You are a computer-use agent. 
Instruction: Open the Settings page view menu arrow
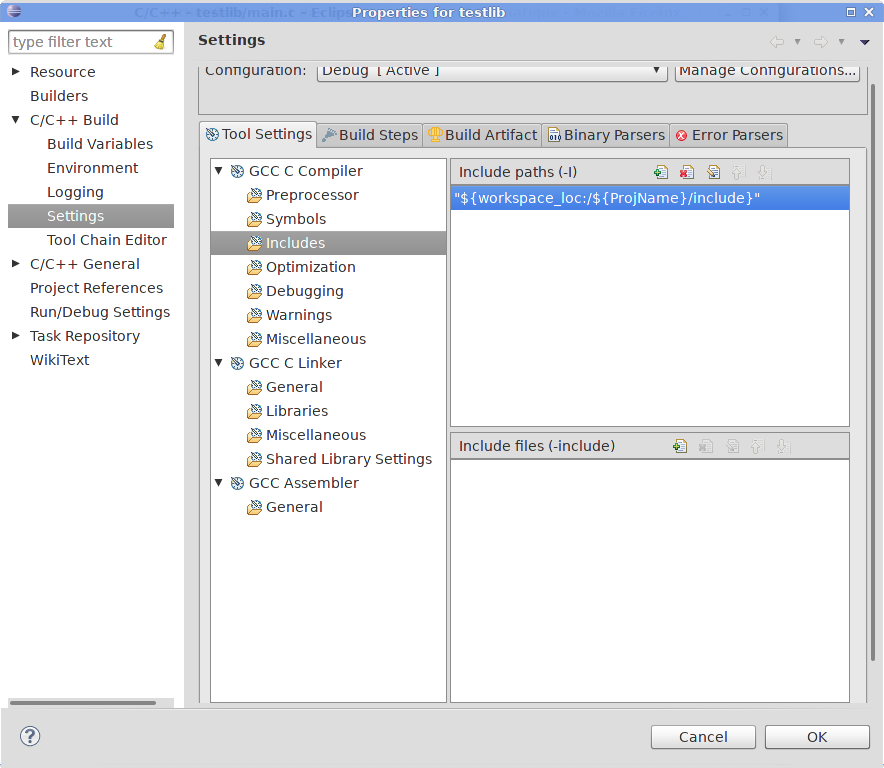coord(865,41)
